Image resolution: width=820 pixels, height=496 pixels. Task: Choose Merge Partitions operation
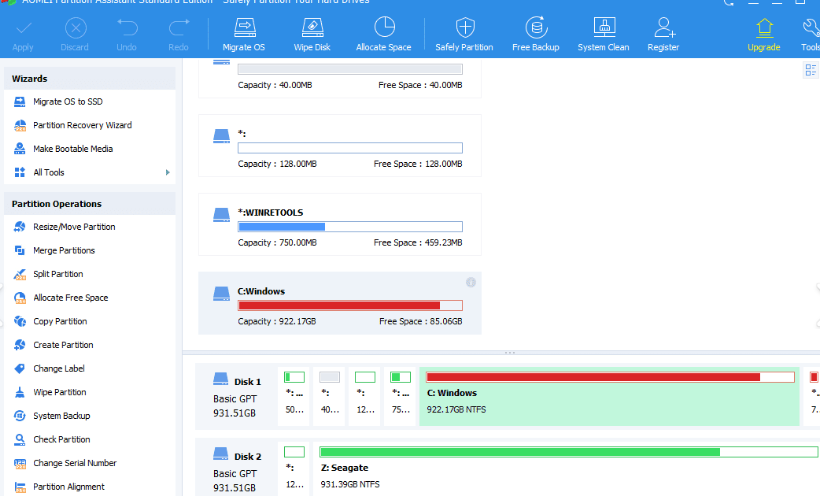64,250
